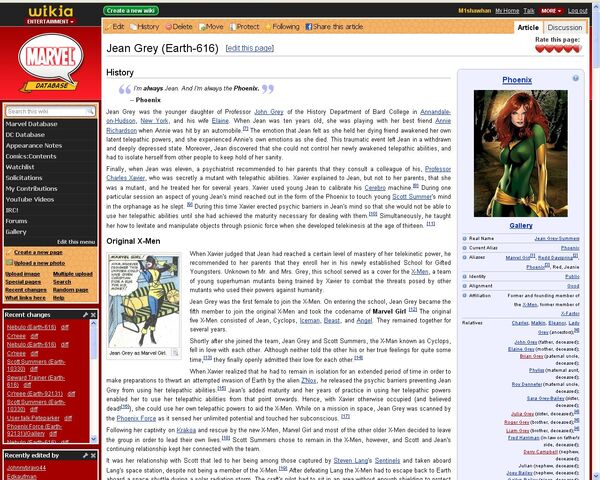Close the Recent changes widget
600x480 pixels.
93,315
